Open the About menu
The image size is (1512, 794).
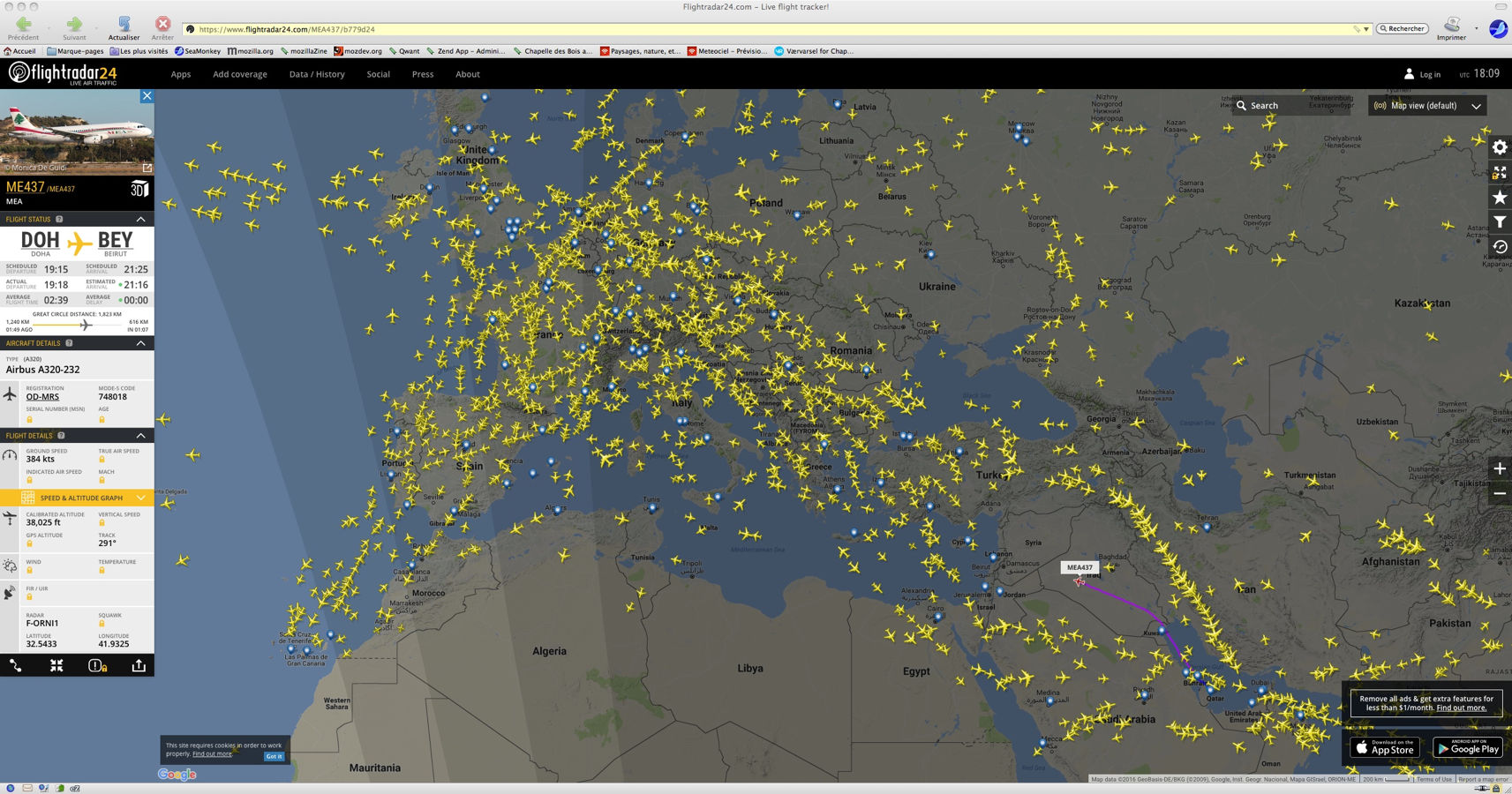(468, 74)
